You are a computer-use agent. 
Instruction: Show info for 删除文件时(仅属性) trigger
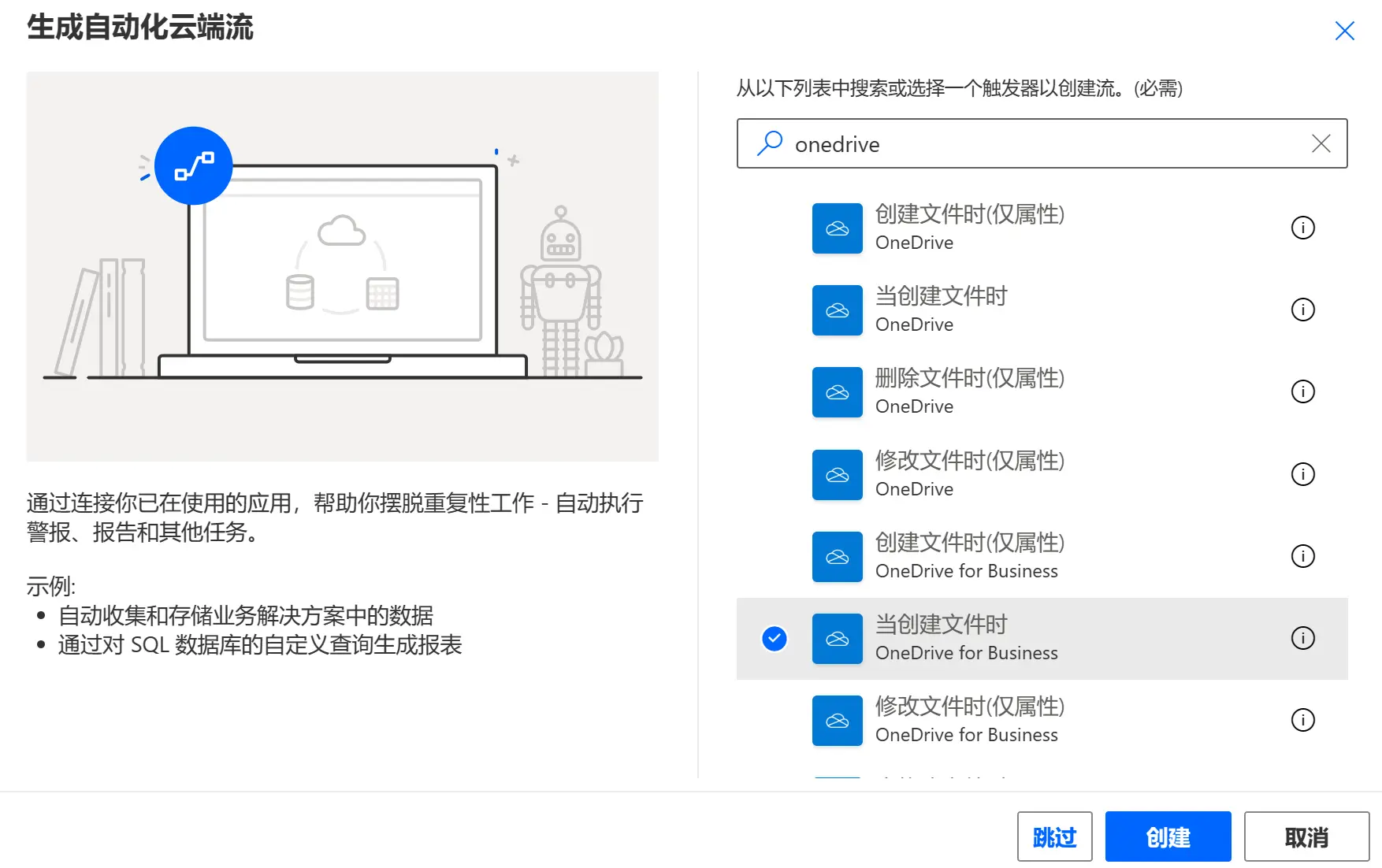1303,391
